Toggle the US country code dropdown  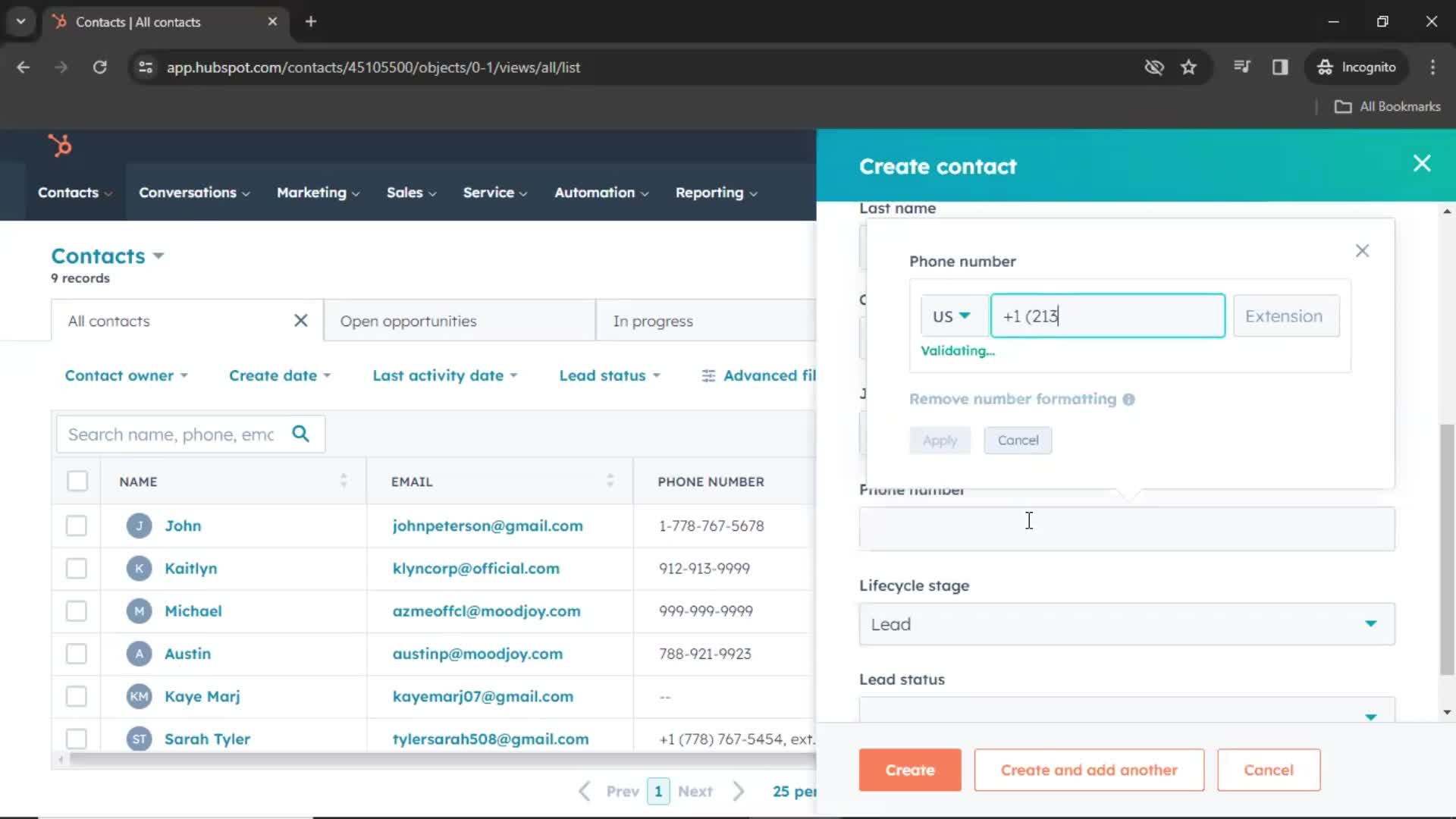950,316
